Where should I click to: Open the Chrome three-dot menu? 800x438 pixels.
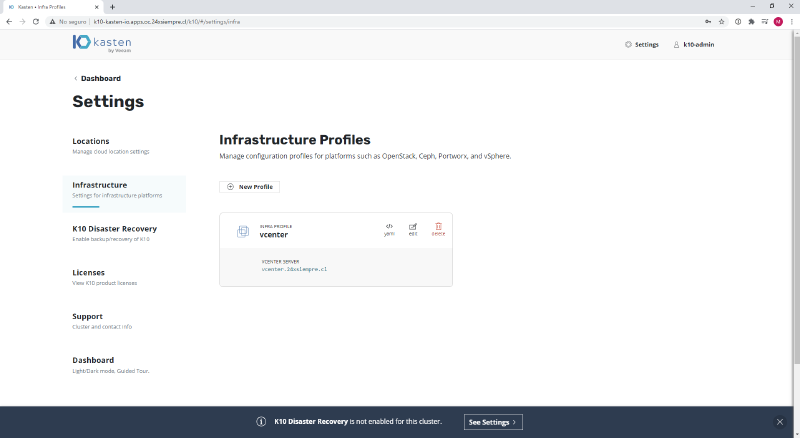792,21
